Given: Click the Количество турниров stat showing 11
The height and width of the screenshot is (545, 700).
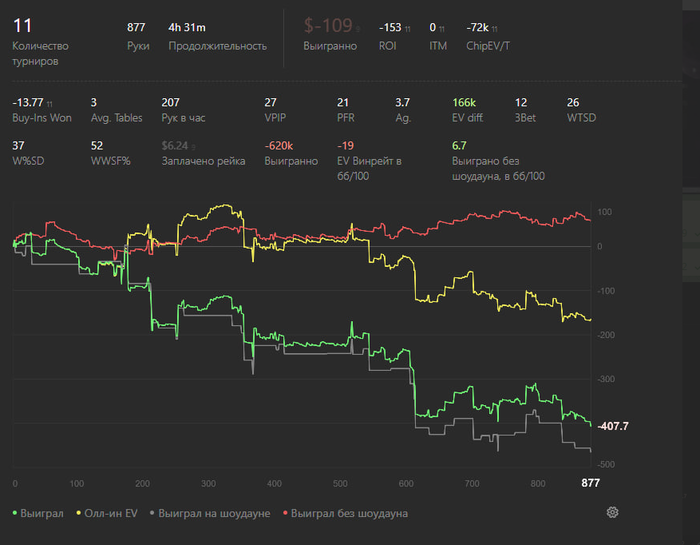Looking at the screenshot, I should tap(24, 28).
